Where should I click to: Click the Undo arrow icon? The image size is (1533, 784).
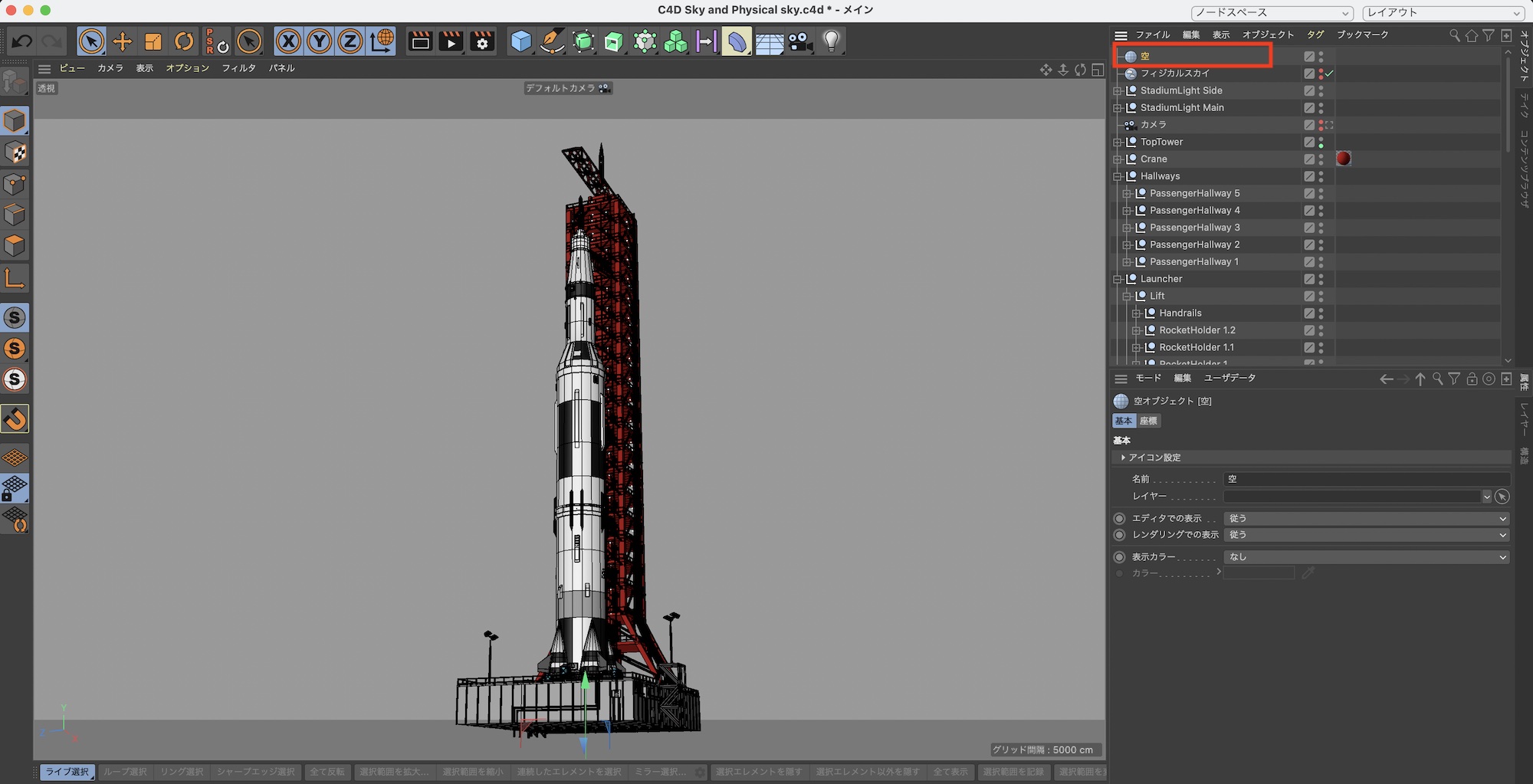coord(21,41)
